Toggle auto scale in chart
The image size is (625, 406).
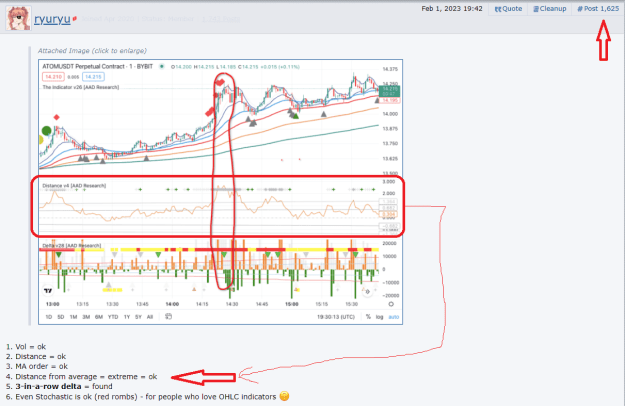point(393,317)
